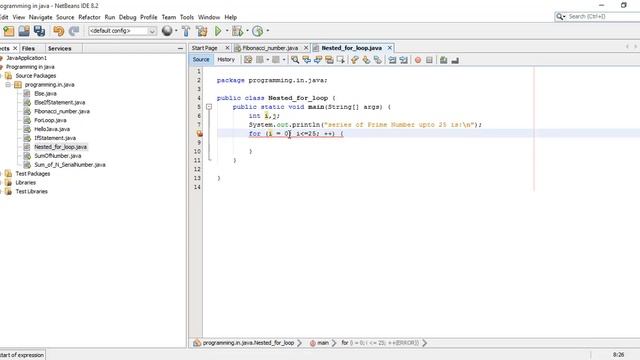Open the default config combo box

click(x=122, y=31)
